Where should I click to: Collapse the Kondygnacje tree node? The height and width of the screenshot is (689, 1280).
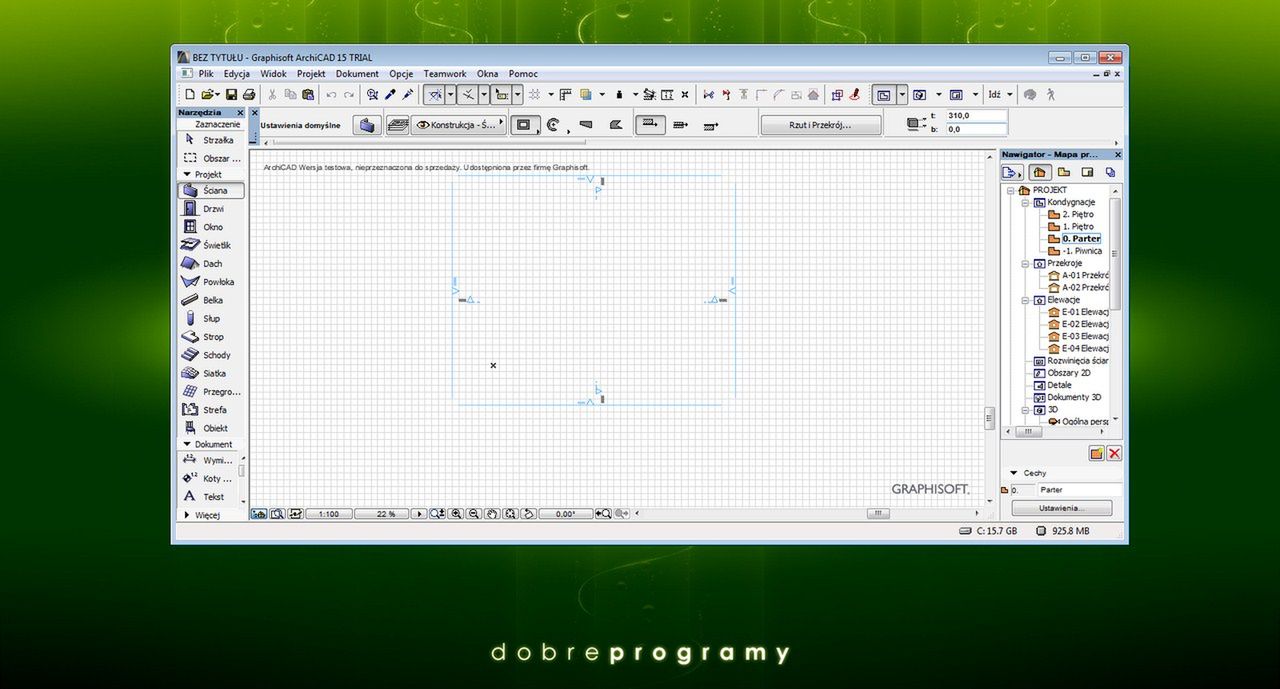coord(1025,202)
